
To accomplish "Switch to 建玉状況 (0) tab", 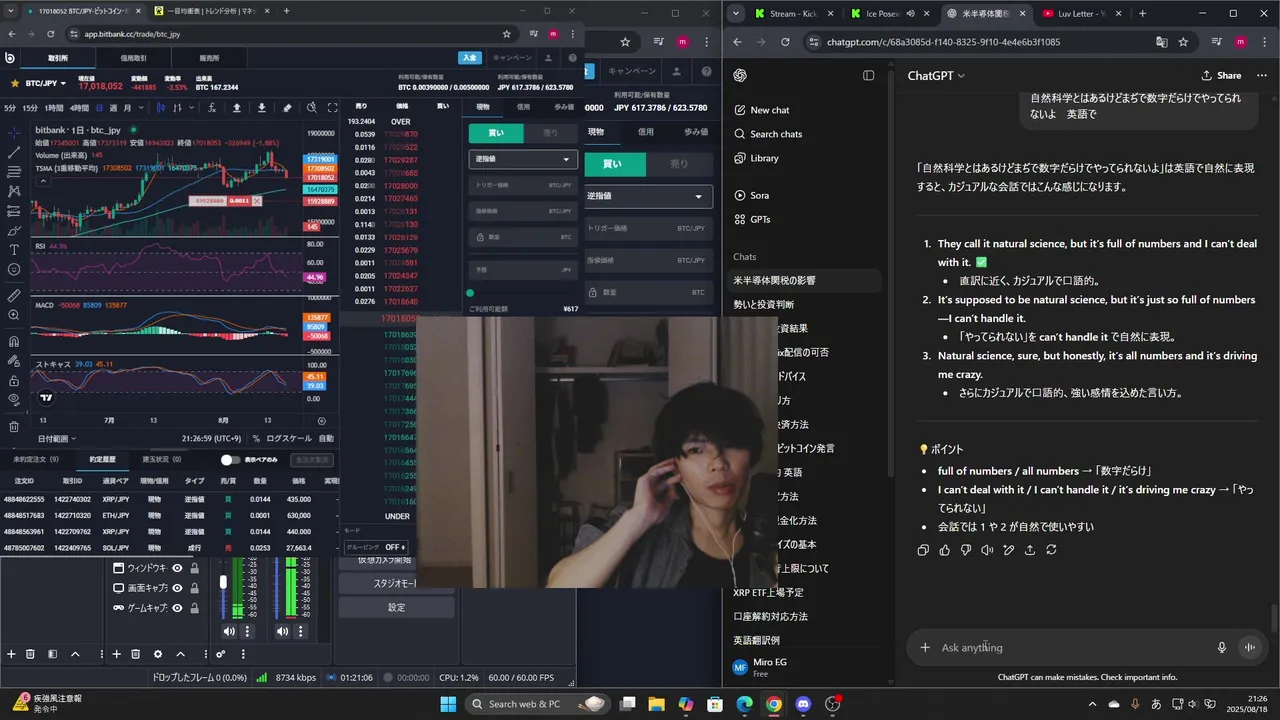I will coord(162,459).
